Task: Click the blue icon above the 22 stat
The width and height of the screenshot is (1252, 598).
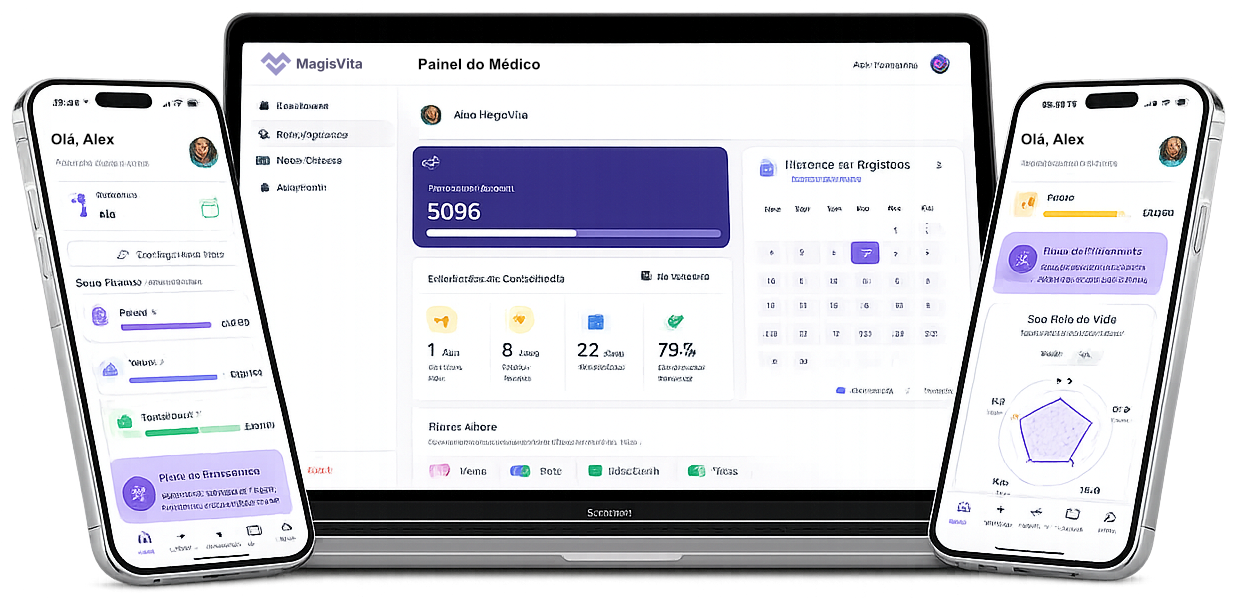Action: [x=596, y=322]
